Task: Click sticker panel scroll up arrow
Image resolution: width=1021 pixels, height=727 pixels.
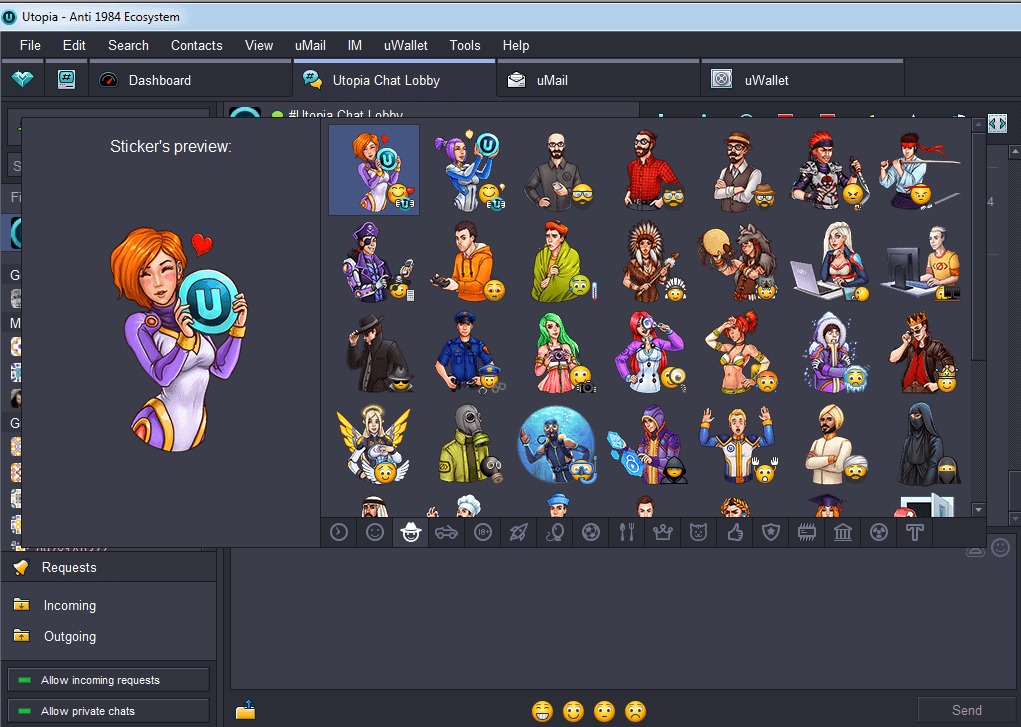Action: [978, 124]
